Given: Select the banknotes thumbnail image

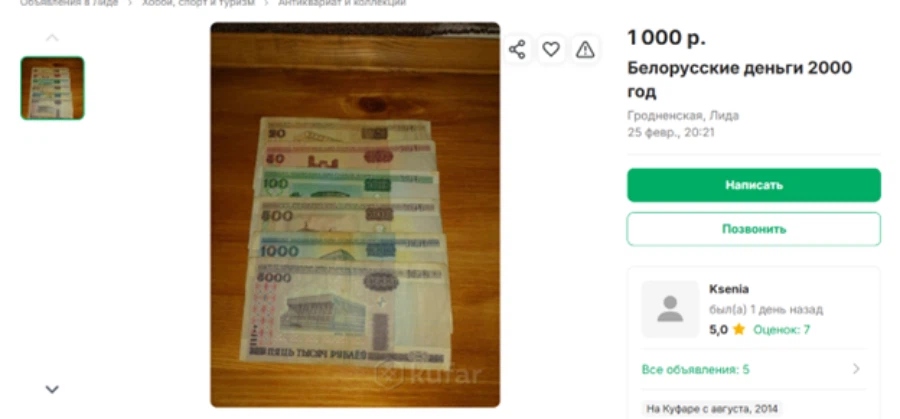Looking at the screenshot, I should click(53, 88).
